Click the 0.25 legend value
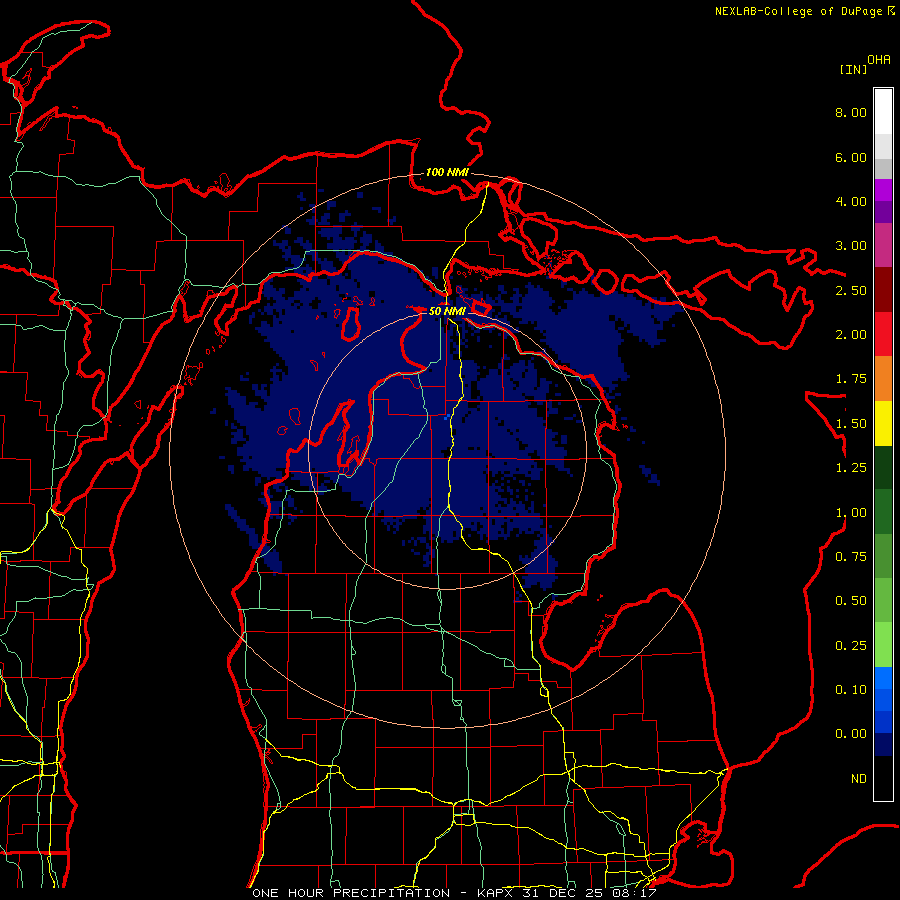The image size is (900, 900). tap(851, 646)
